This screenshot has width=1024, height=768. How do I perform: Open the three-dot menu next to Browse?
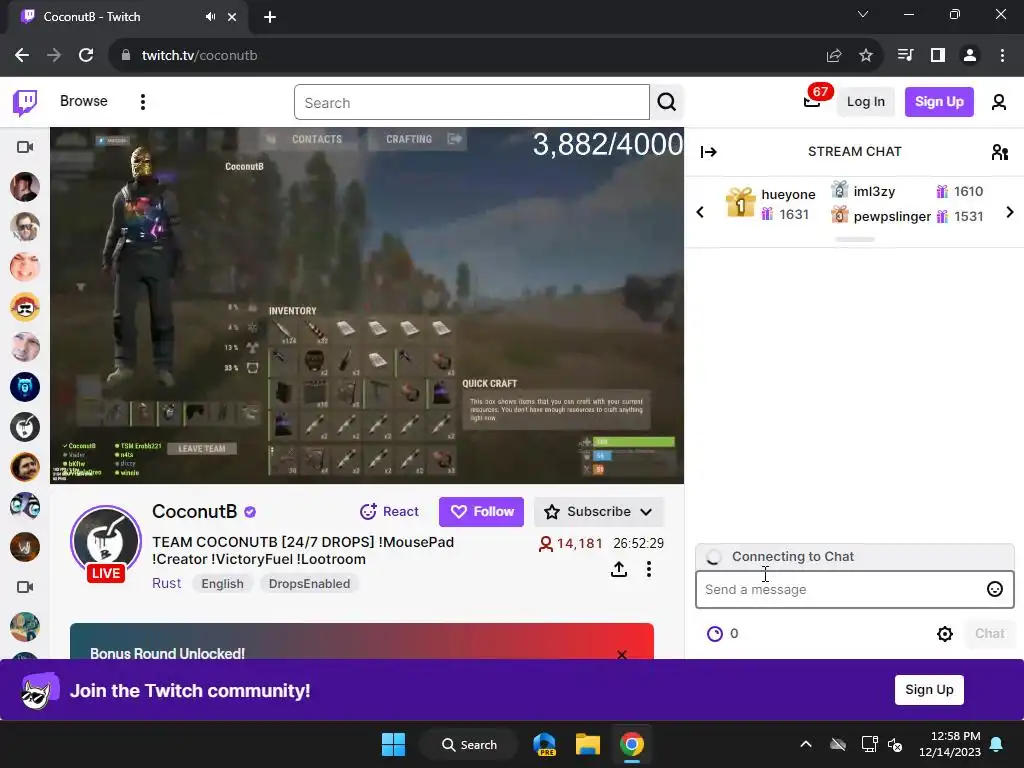coord(142,102)
